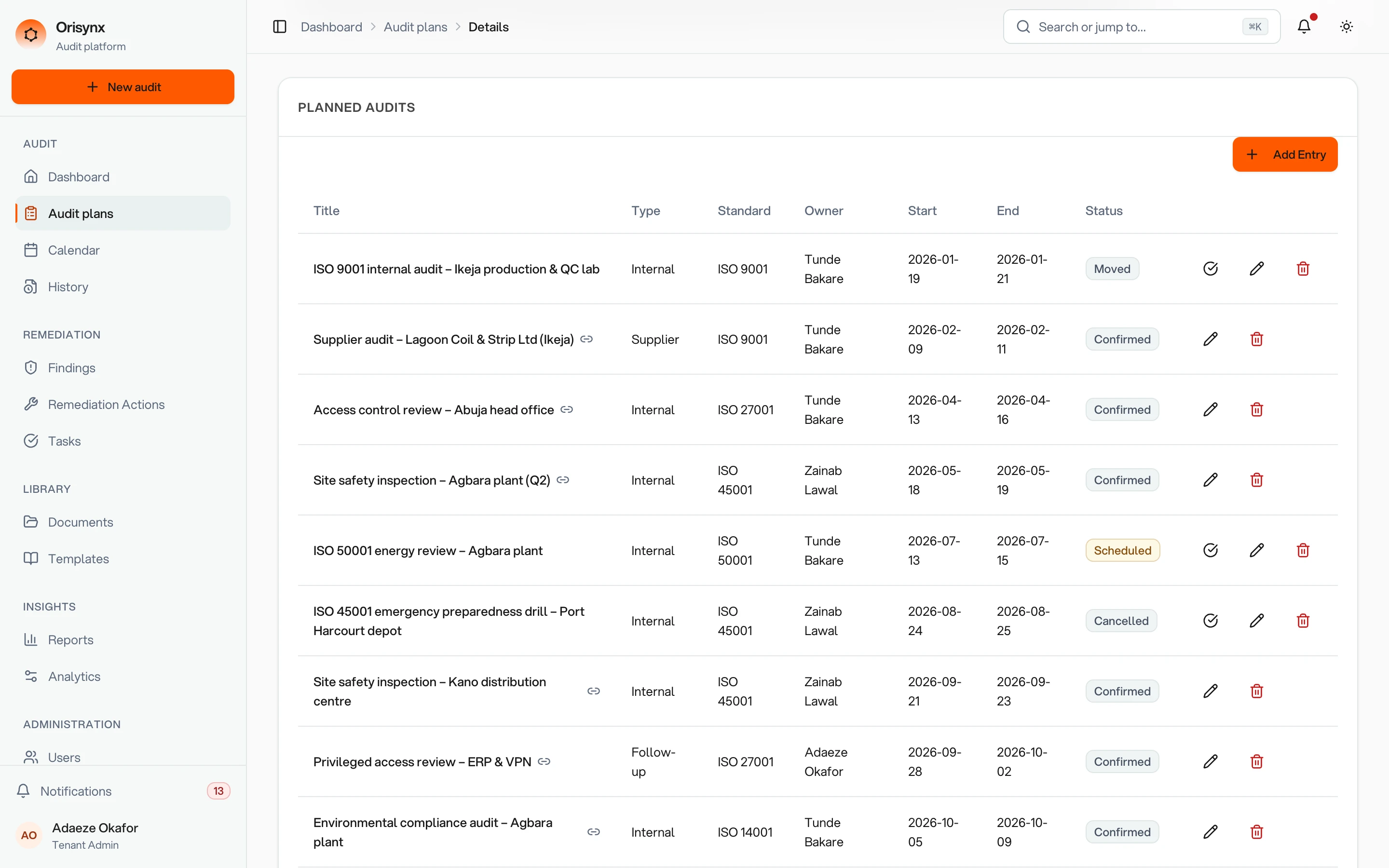
Task: Click the Scheduled status badge
Action: (x=1122, y=551)
